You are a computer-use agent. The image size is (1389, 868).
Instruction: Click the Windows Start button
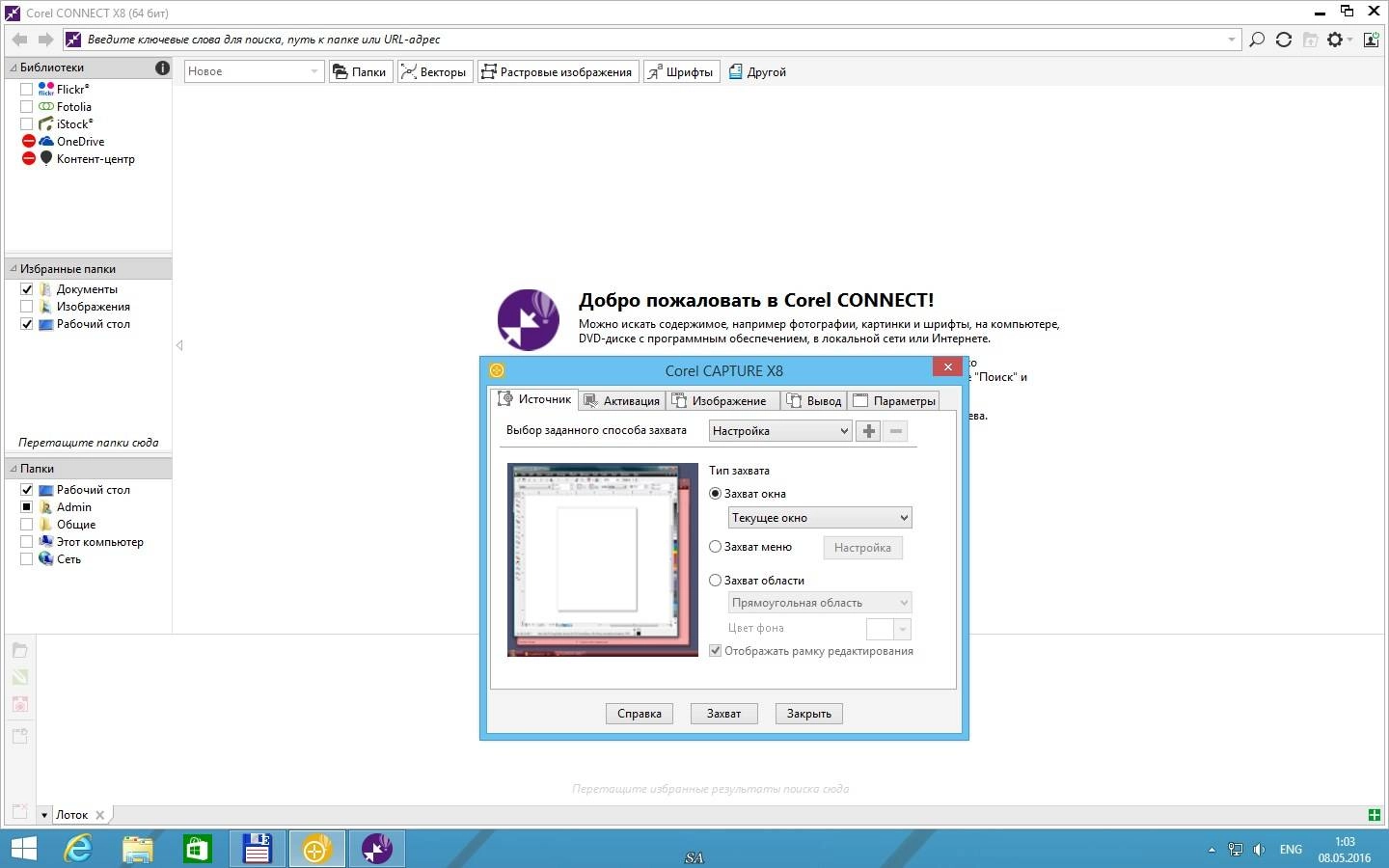coord(23,849)
